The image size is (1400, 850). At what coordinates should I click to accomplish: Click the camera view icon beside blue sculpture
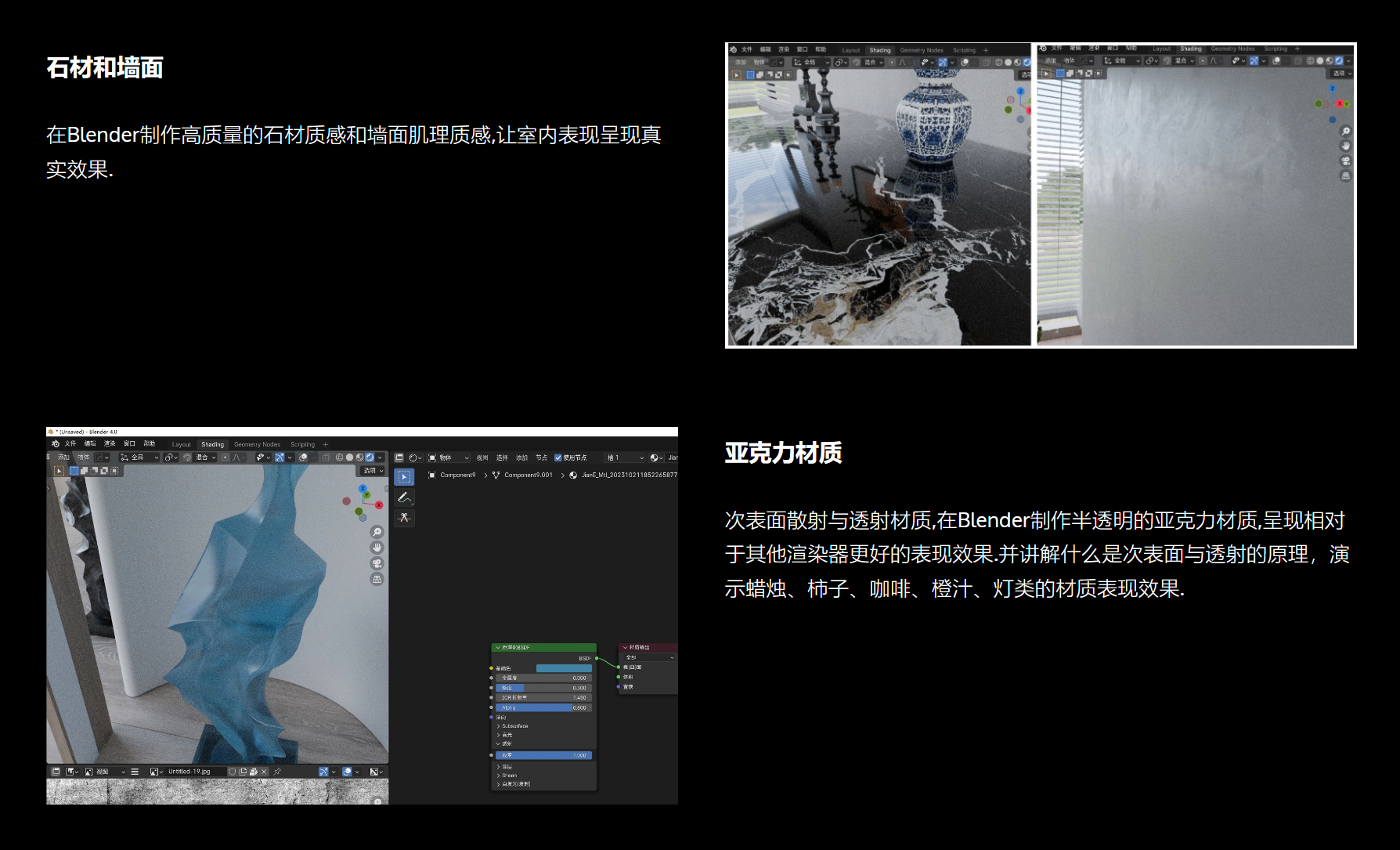coord(377,563)
